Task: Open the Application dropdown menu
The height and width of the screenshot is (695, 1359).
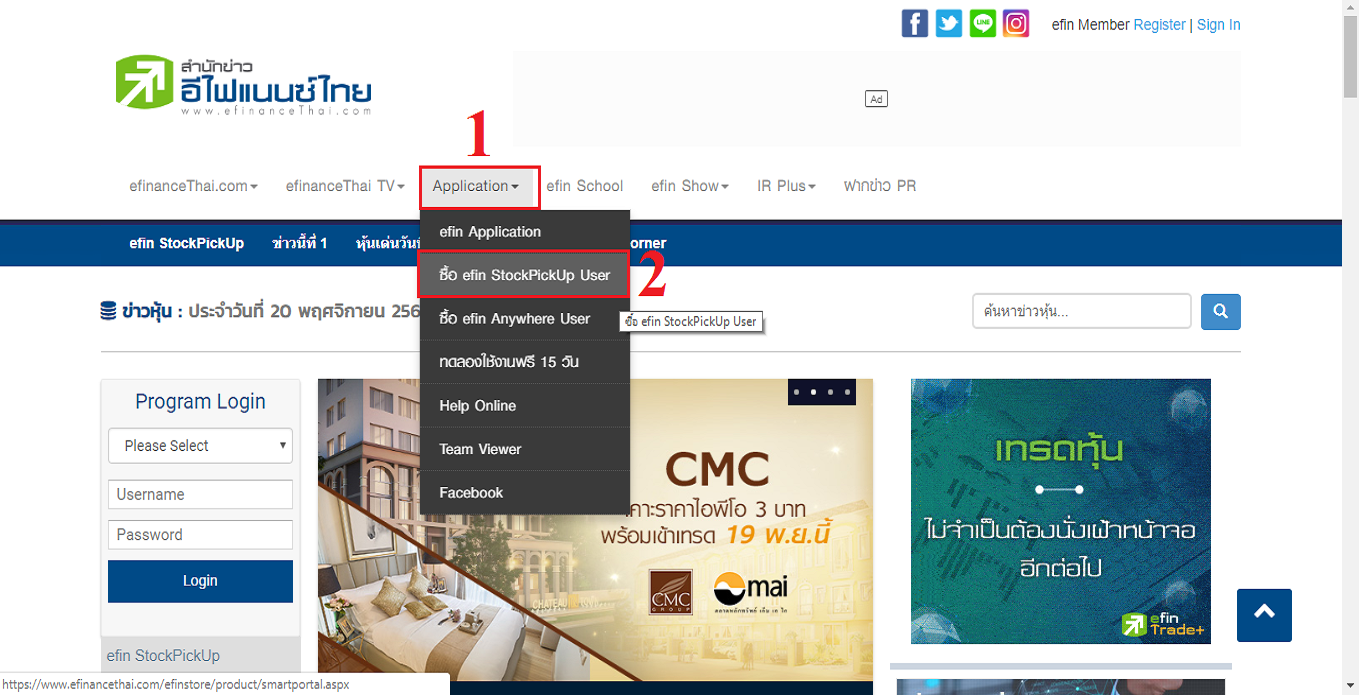Action: 478,187
